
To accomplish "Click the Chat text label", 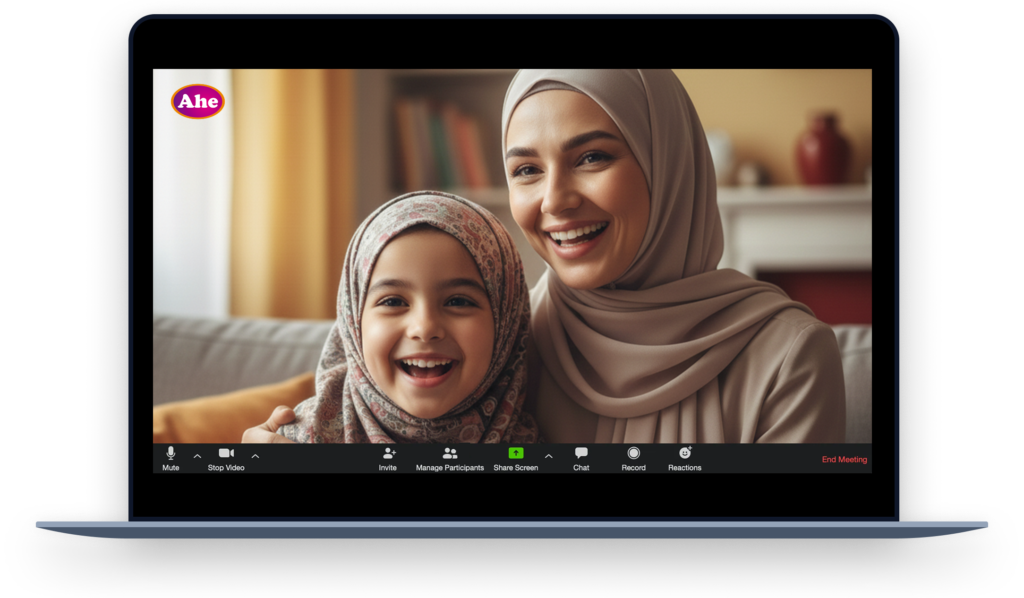I will 581,468.
